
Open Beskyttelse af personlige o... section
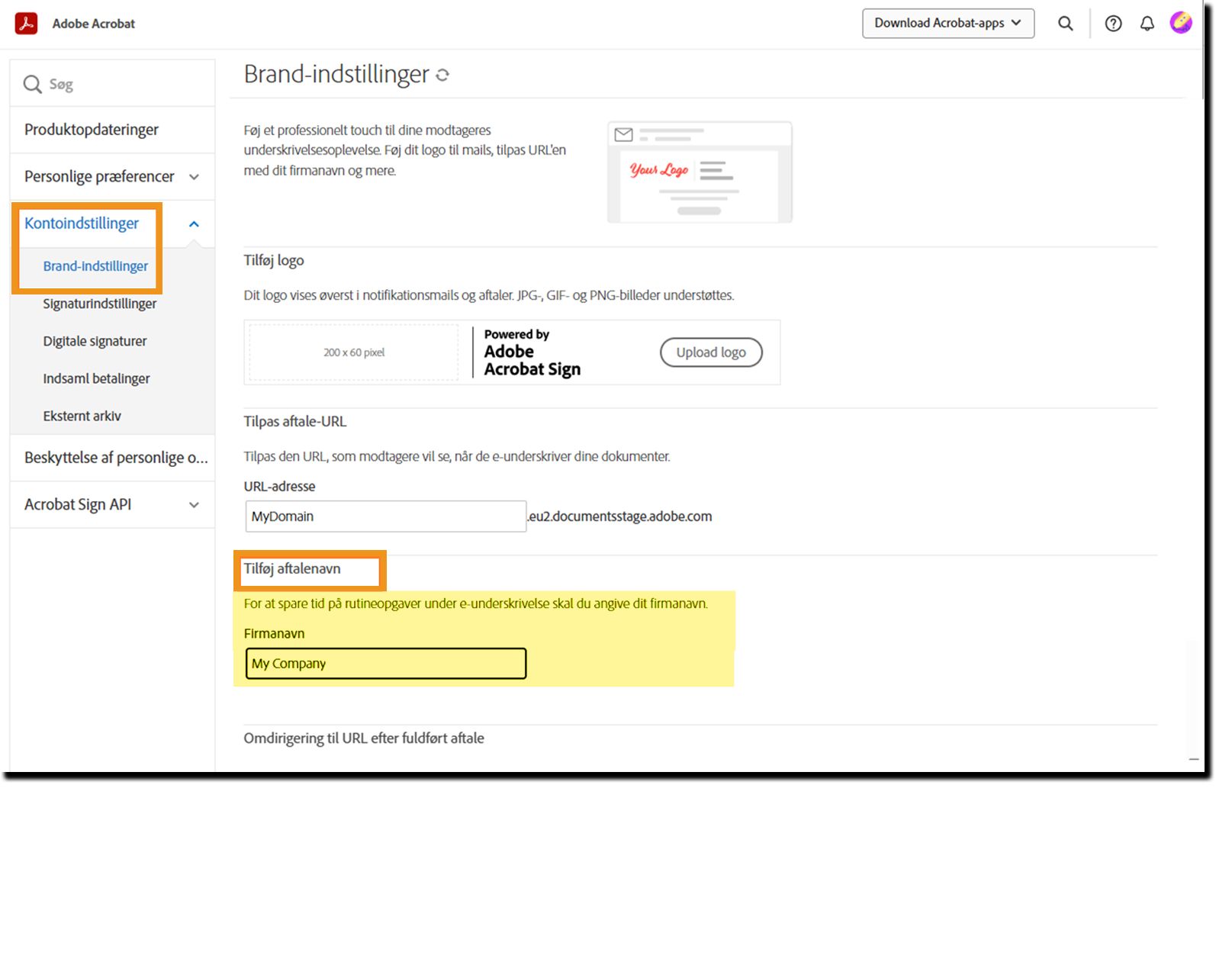116,458
